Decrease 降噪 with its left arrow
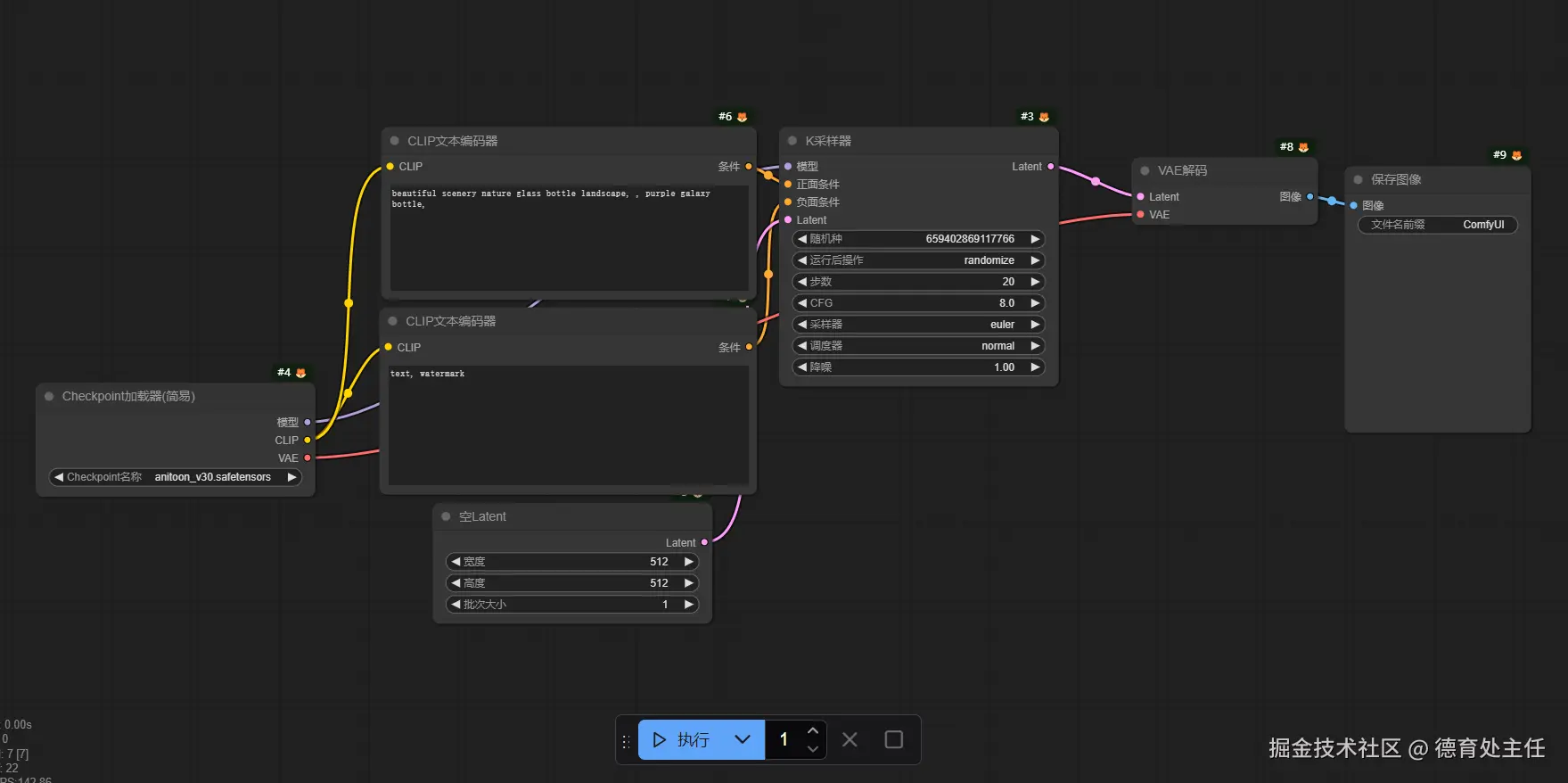Screen dimensions: 1568x783 point(801,367)
